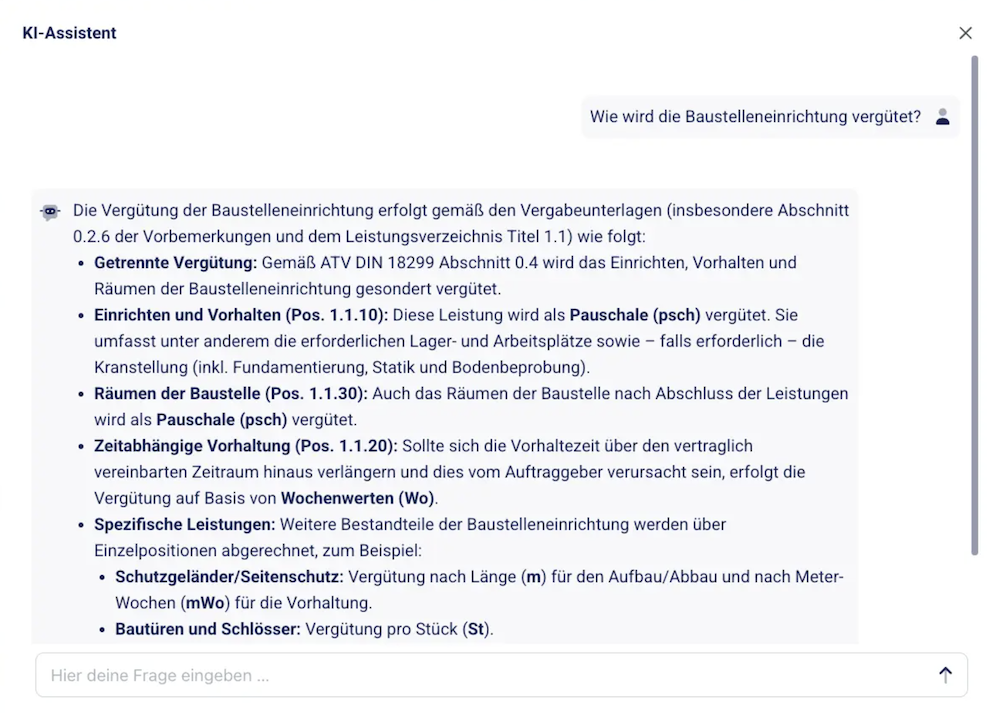Click the 'KI-Assistent' panel title

click(69, 33)
